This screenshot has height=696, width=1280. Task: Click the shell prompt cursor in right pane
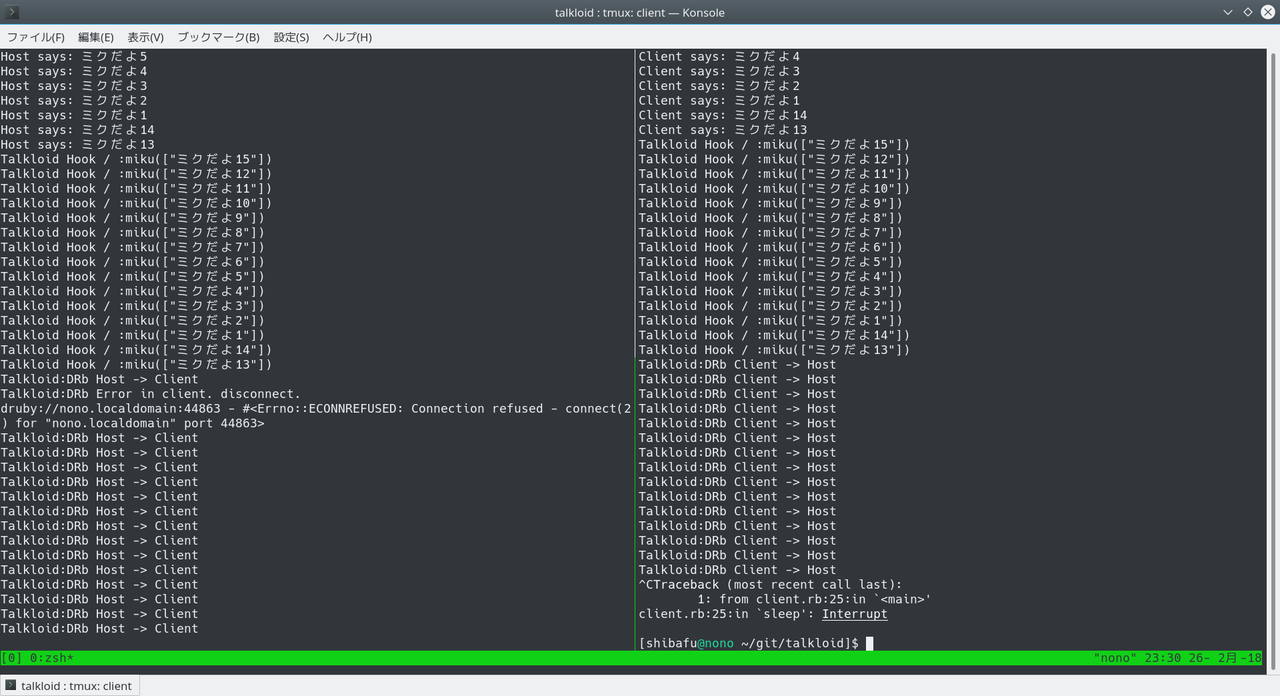coord(869,643)
